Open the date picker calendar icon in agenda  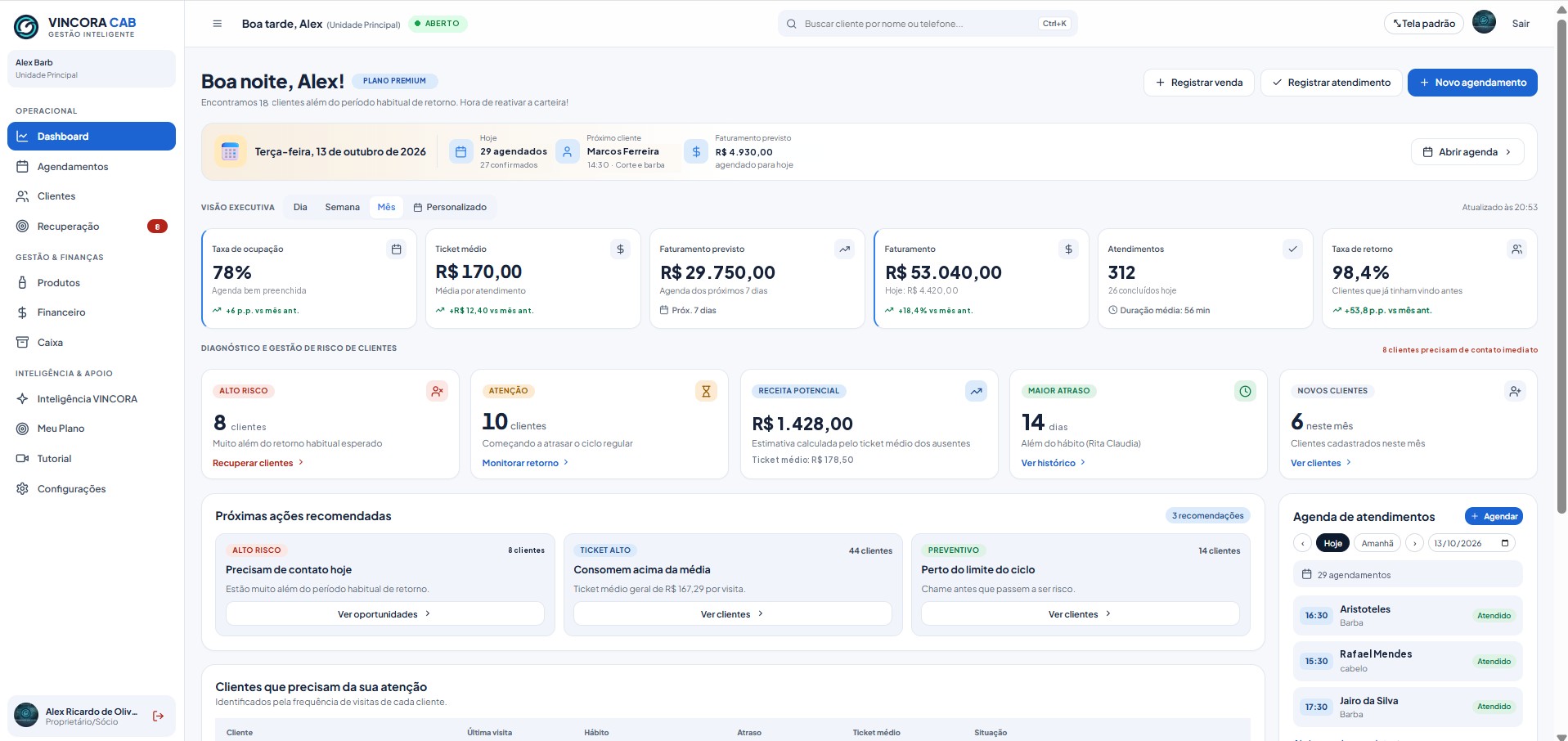[1504, 543]
